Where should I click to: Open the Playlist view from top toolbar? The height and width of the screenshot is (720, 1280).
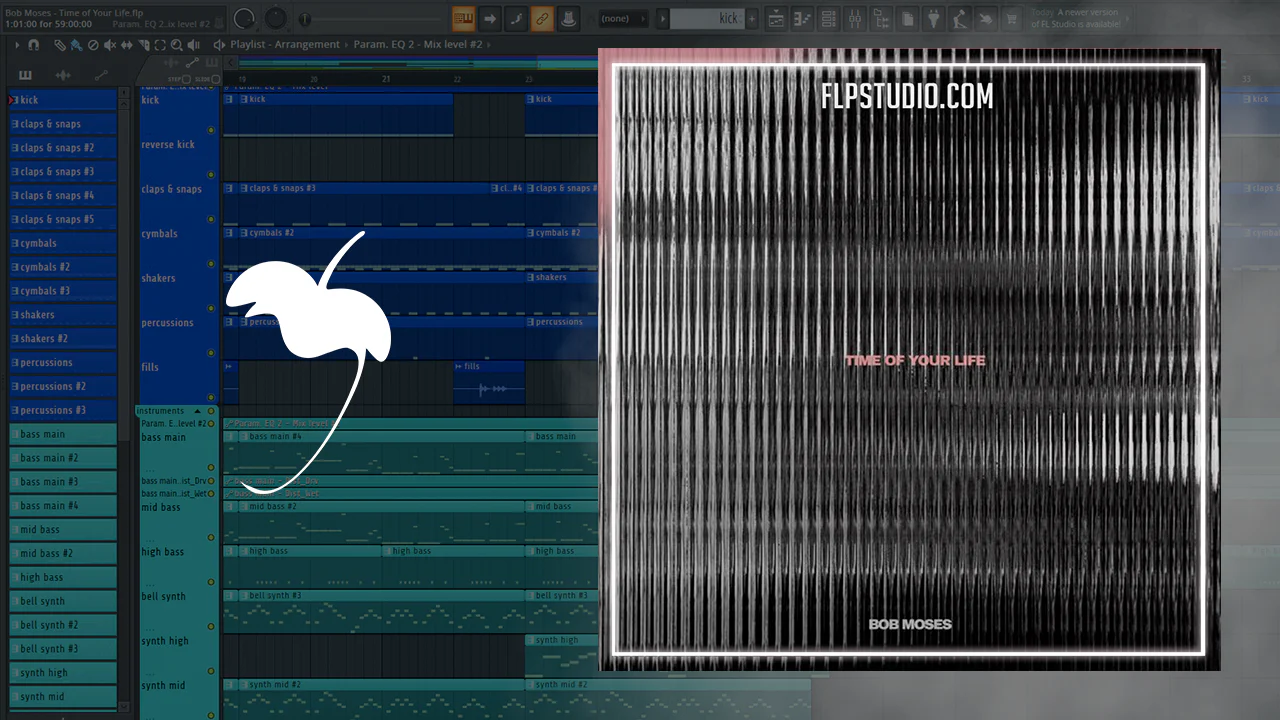[777, 18]
